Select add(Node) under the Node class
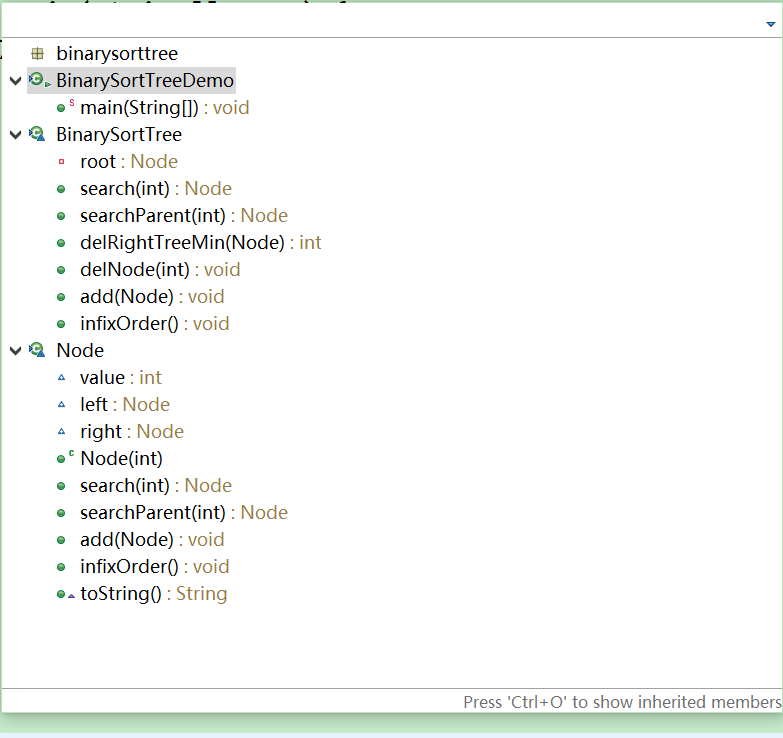 (x=152, y=539)
